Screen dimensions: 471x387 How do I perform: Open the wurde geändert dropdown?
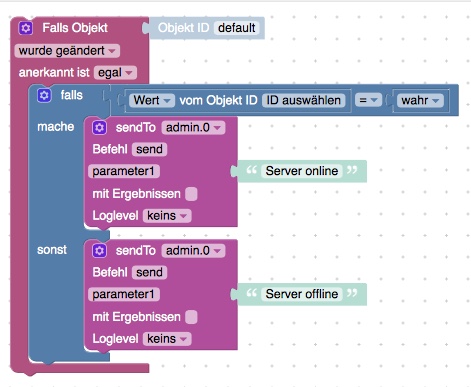67,51
